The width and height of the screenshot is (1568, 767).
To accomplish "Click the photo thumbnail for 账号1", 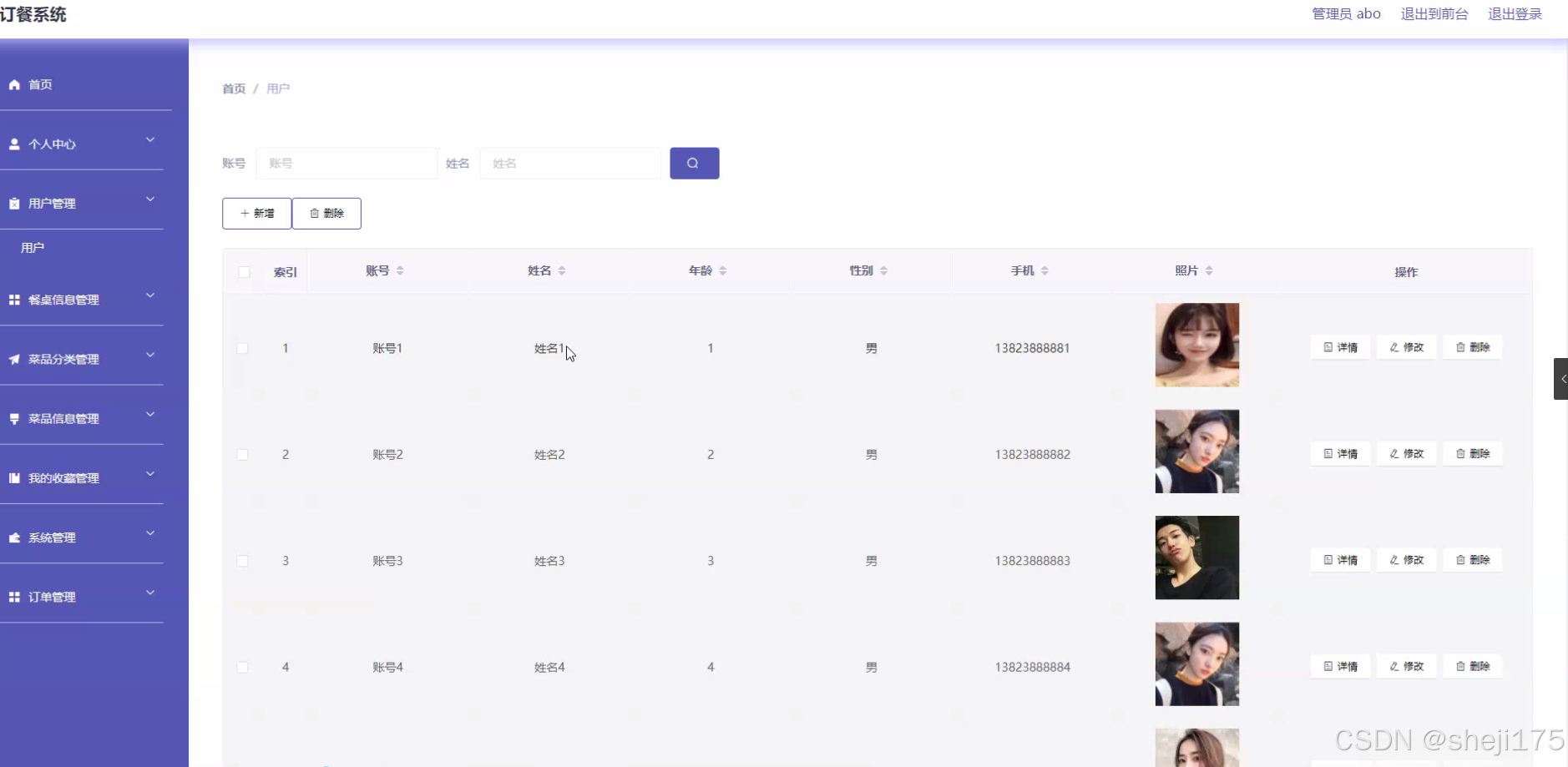I will click(1197, 345).
